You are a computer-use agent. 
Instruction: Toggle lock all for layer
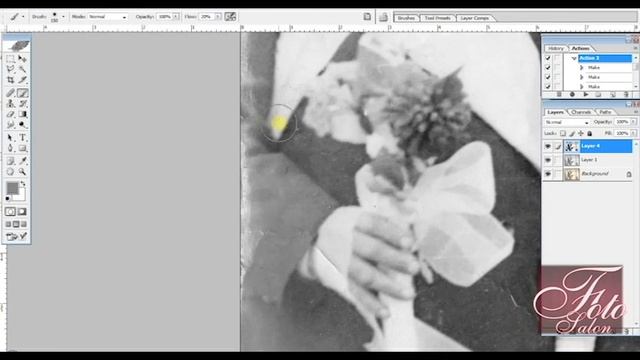[589, 133]
